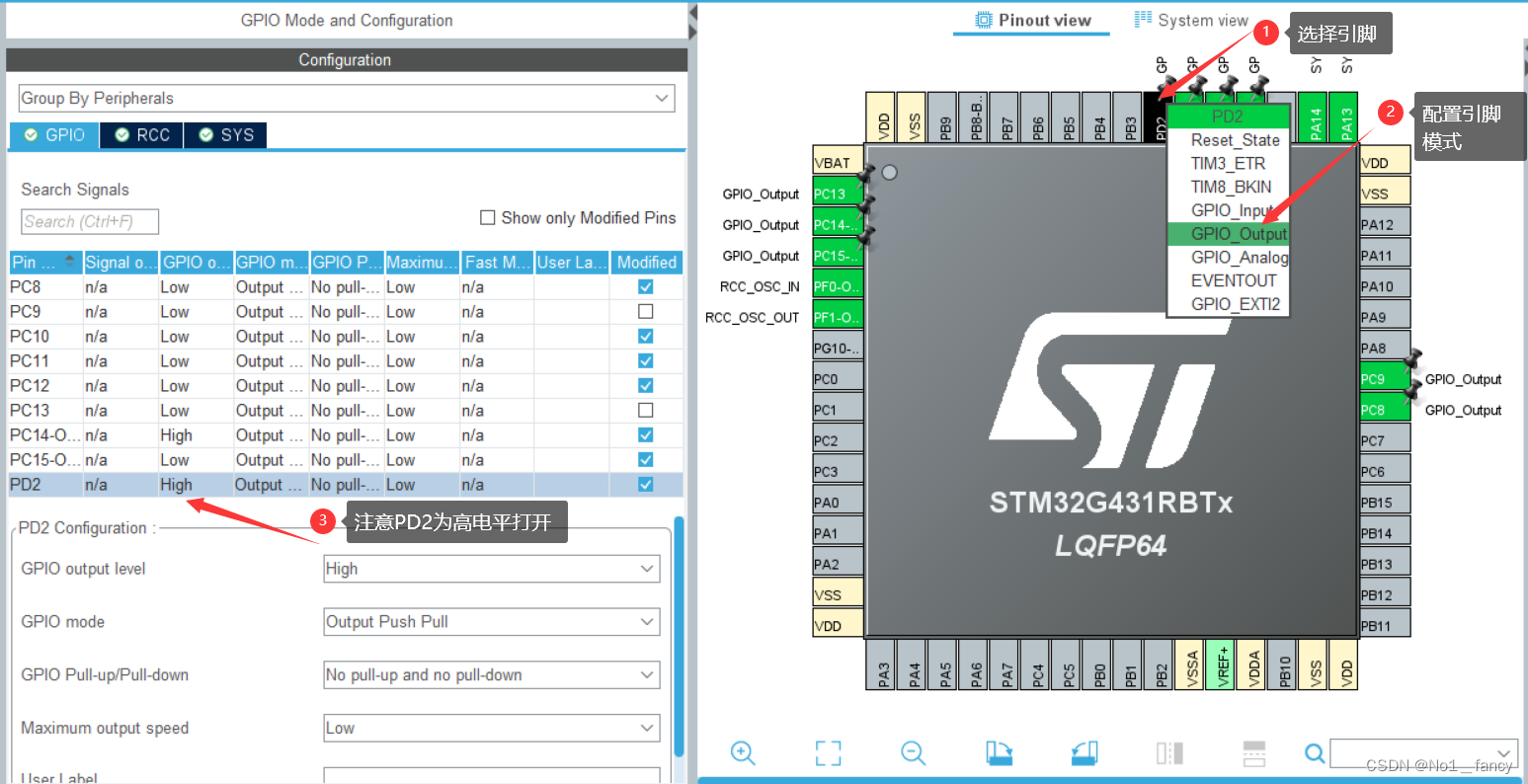Check the Modified checkbox for PC9
This screenshot has width=1528, height=784.
(x=645, y=311)
